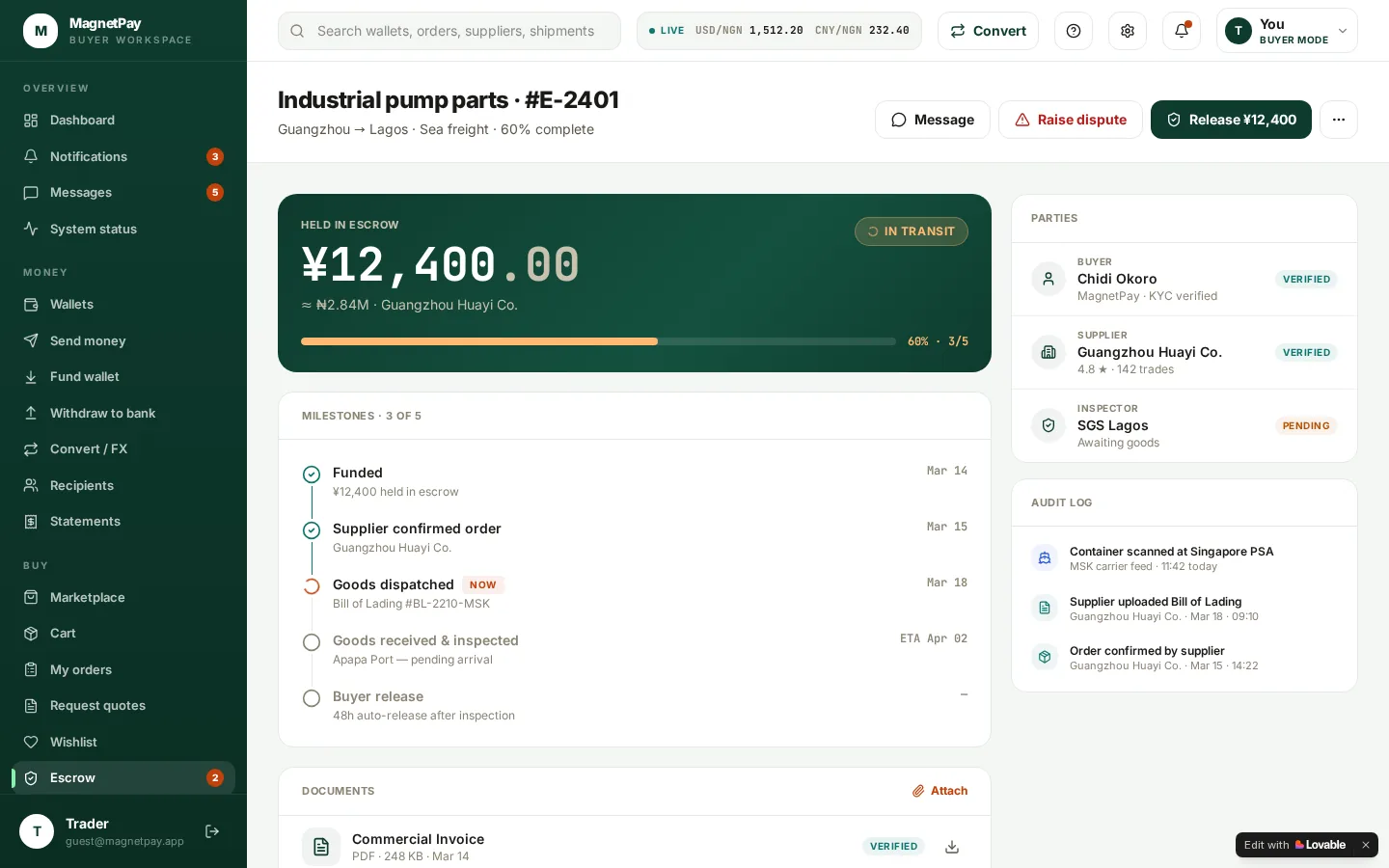Open the more options ellipsis button
The width and height of the screenshot is (1389, 868).
(x=1339, y=120)
